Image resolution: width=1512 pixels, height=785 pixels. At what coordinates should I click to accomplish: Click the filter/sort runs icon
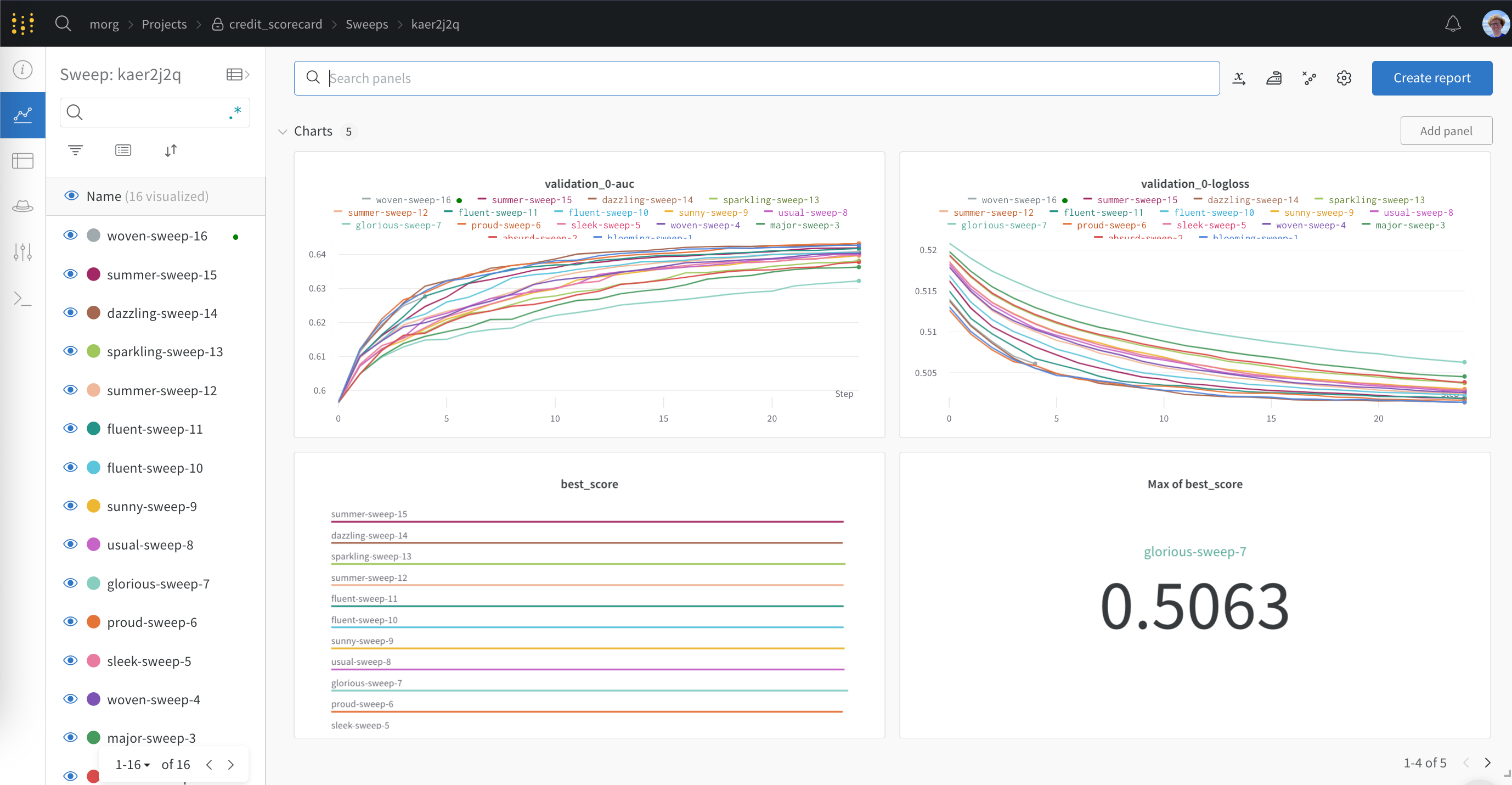pyautogui.click(x=76, y=150)
